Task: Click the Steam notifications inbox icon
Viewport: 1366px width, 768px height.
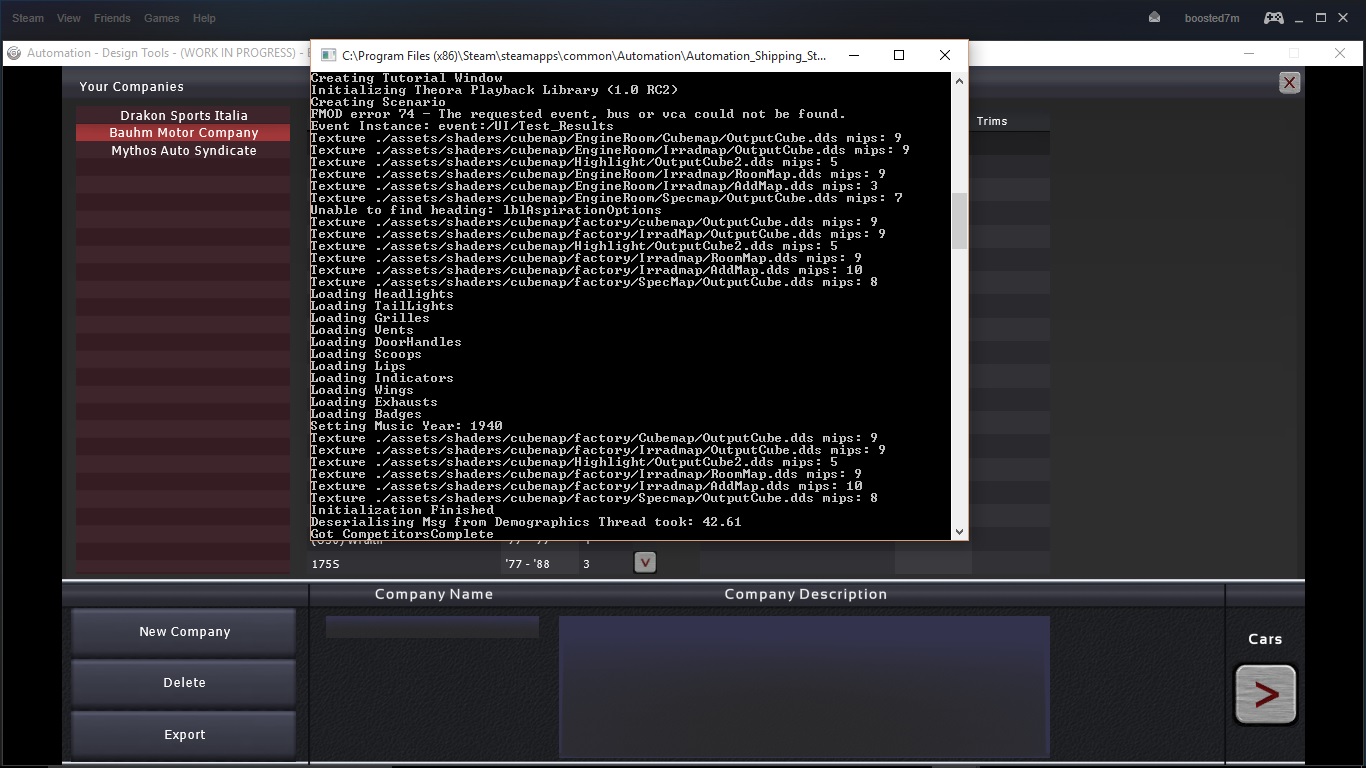Action: pyautogui.click(x=1154, y=18)
